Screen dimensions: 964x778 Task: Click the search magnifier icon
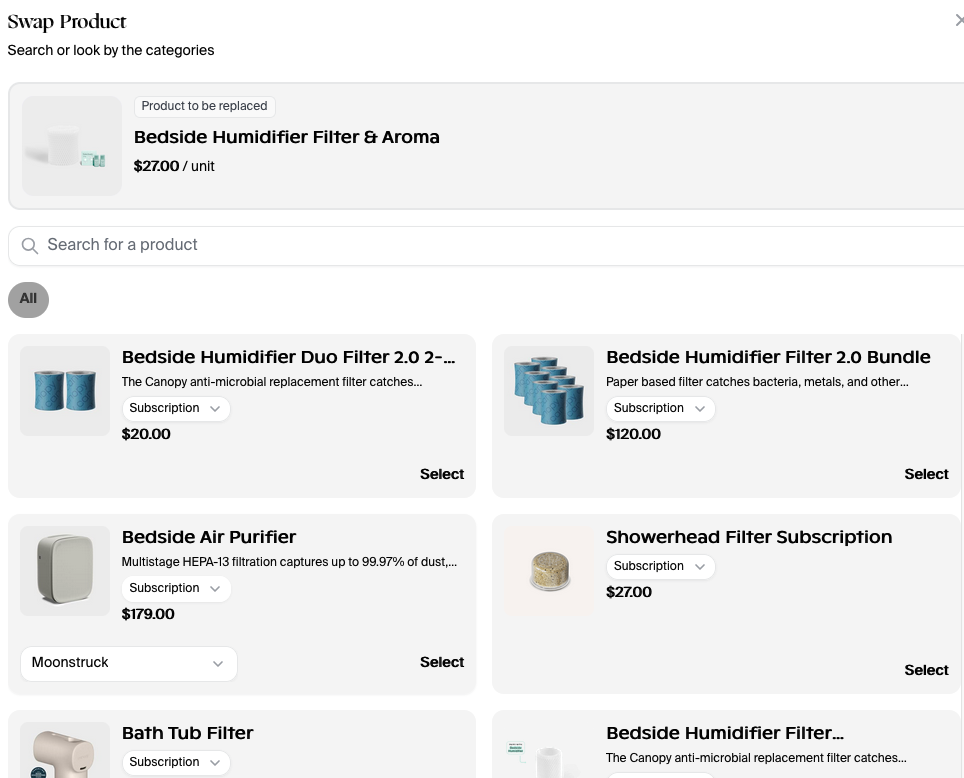[x=30, y=246]
